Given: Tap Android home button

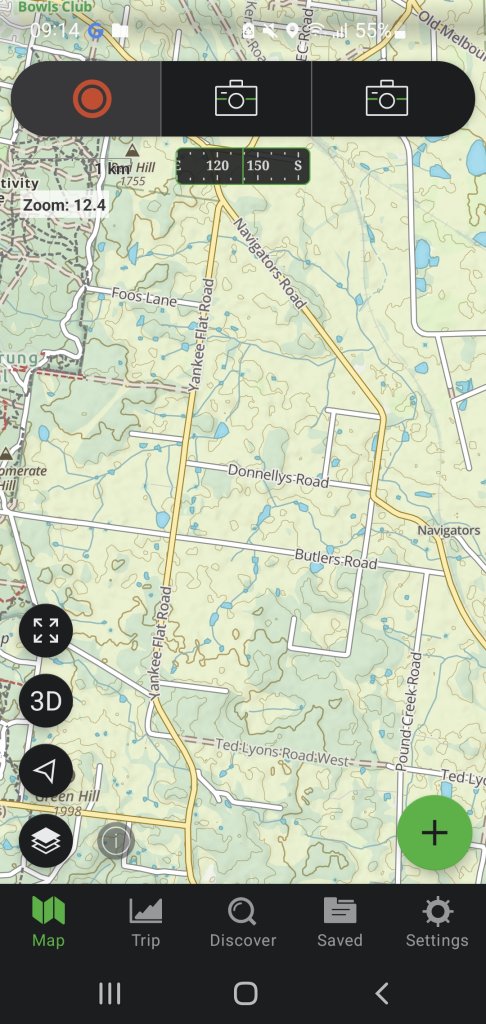Looking at the screenshot, I should [x=246, y=993].
